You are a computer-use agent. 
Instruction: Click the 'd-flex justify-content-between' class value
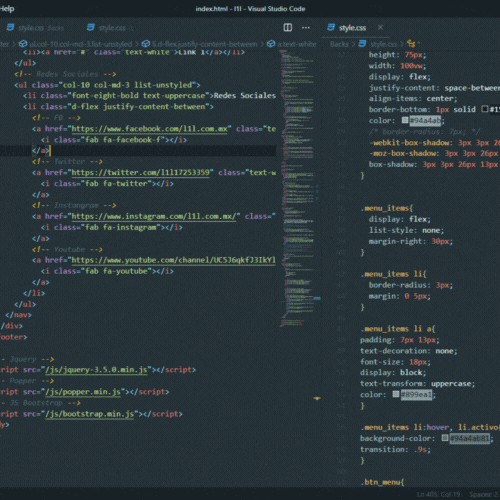click(138, 107)
